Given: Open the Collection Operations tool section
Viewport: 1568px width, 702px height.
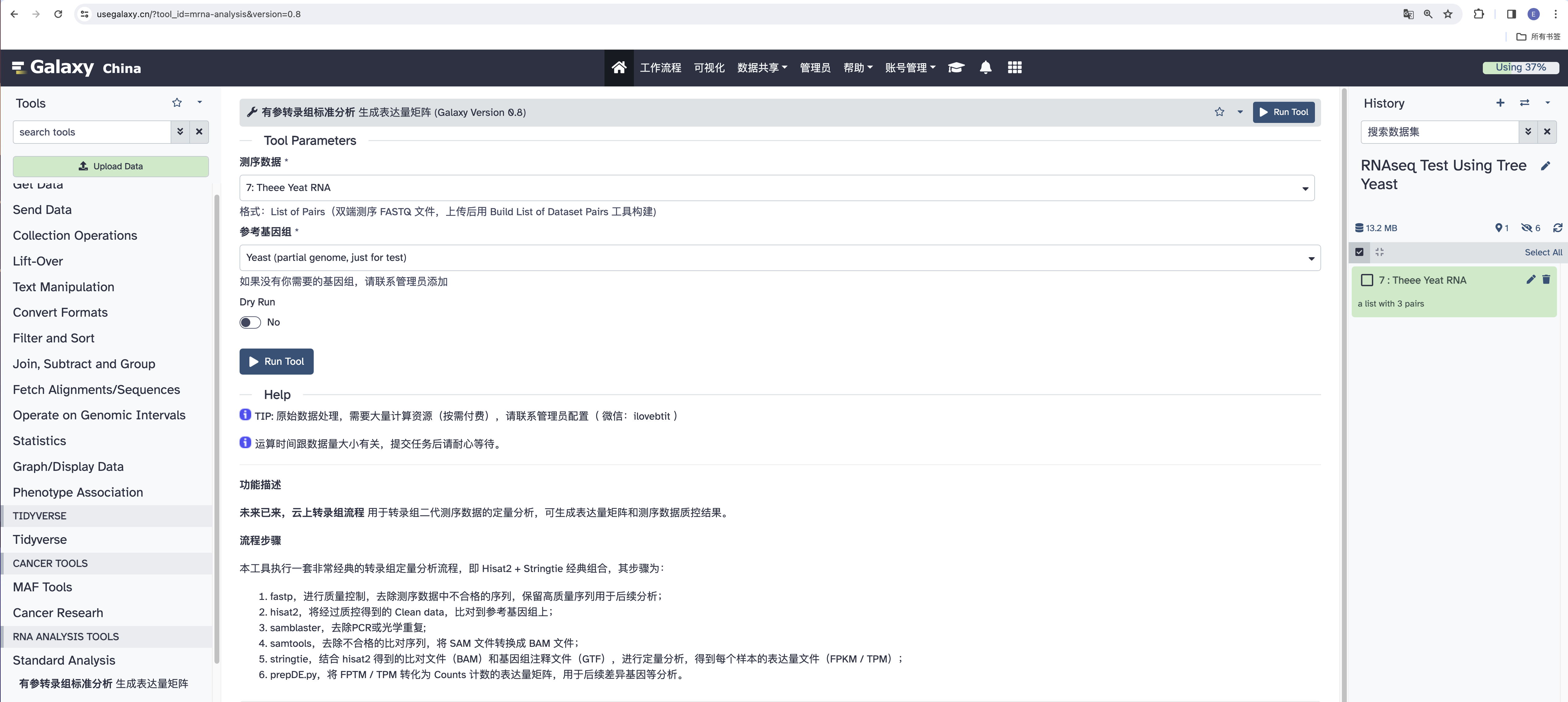Looking at the screenshot, I should tap(75, 236).
